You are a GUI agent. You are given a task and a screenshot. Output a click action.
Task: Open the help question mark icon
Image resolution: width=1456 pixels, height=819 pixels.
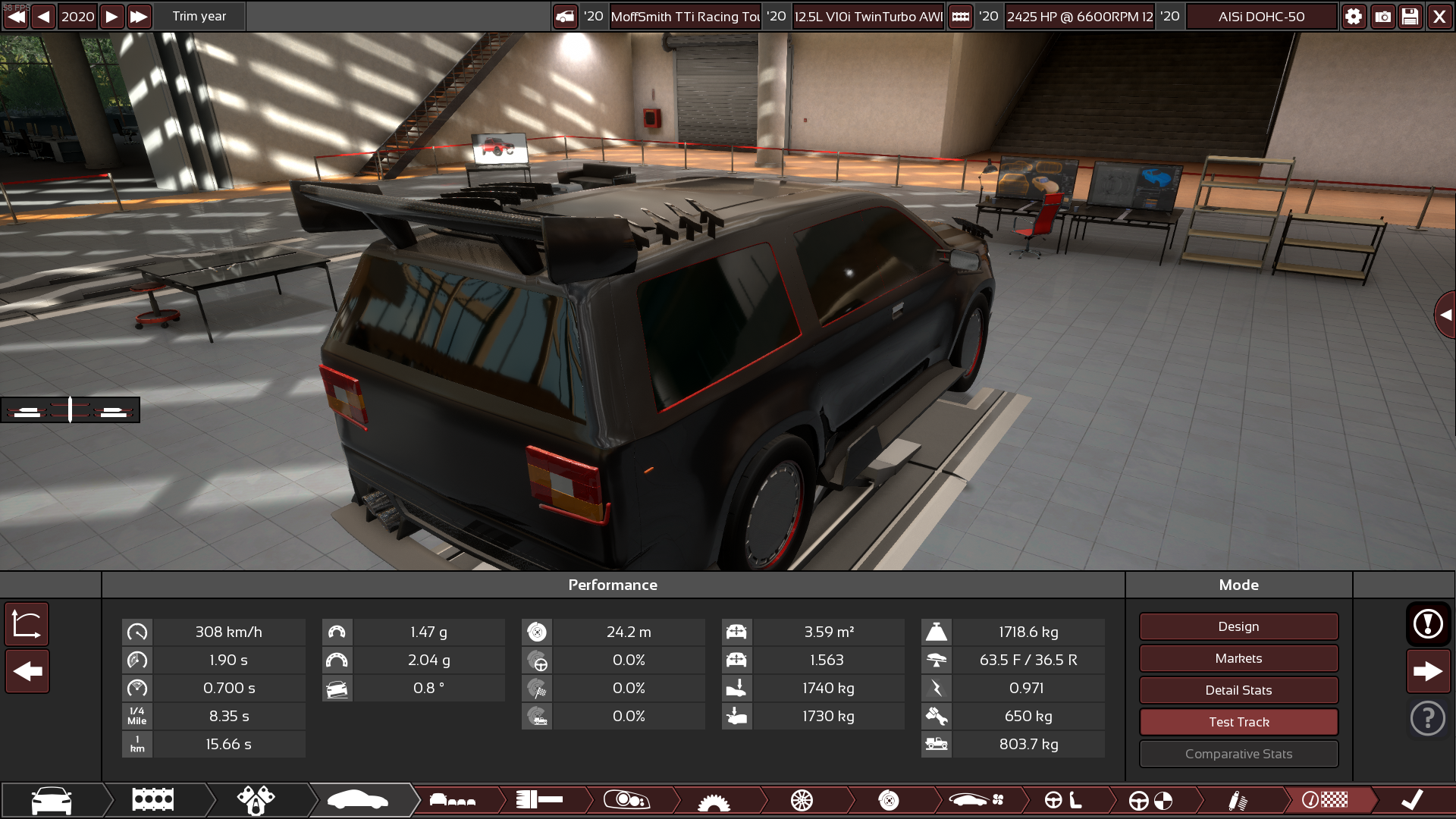coord(1428,717)
